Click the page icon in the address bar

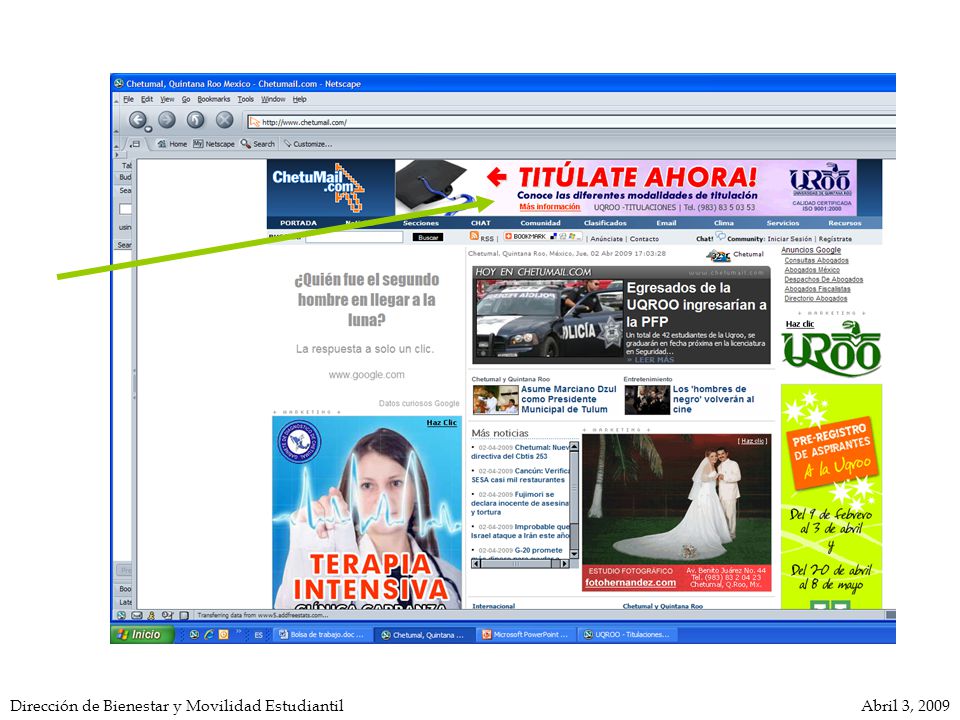point(255,122)
